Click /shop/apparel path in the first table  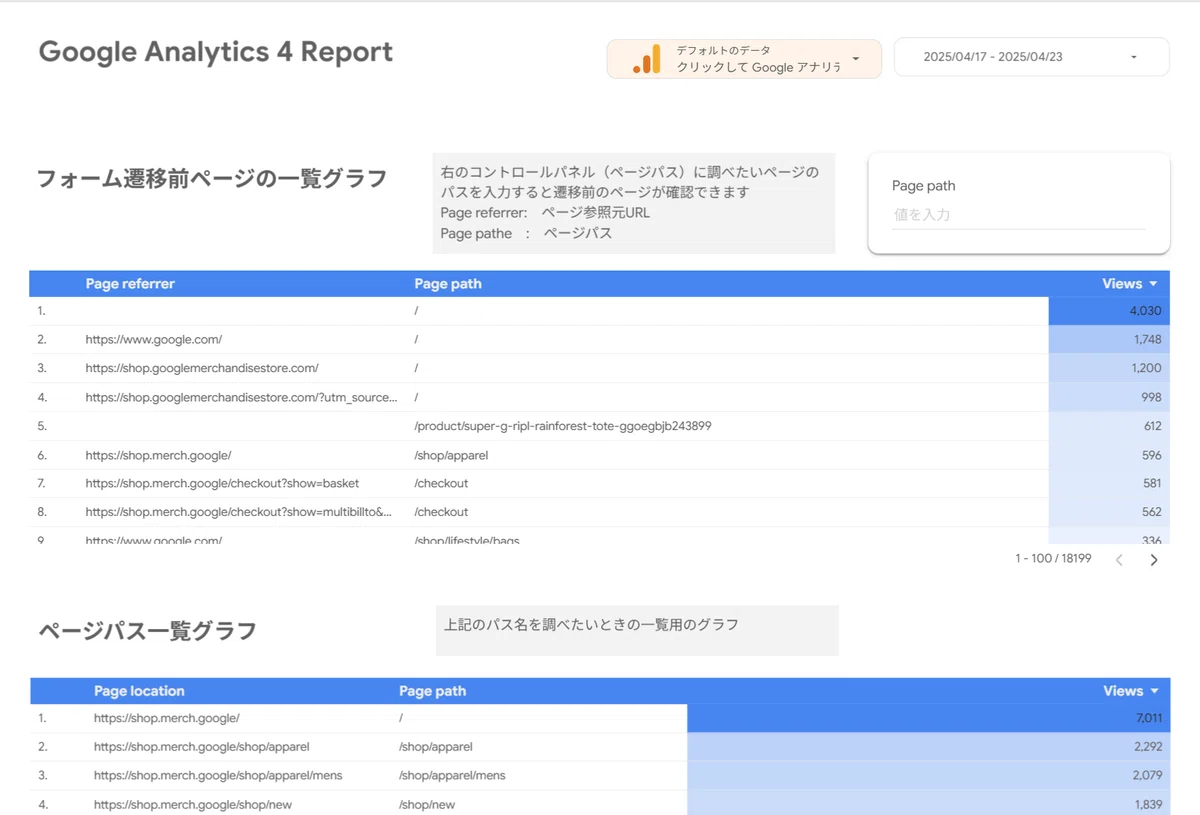pyautogui.click(x=451, y=455)
